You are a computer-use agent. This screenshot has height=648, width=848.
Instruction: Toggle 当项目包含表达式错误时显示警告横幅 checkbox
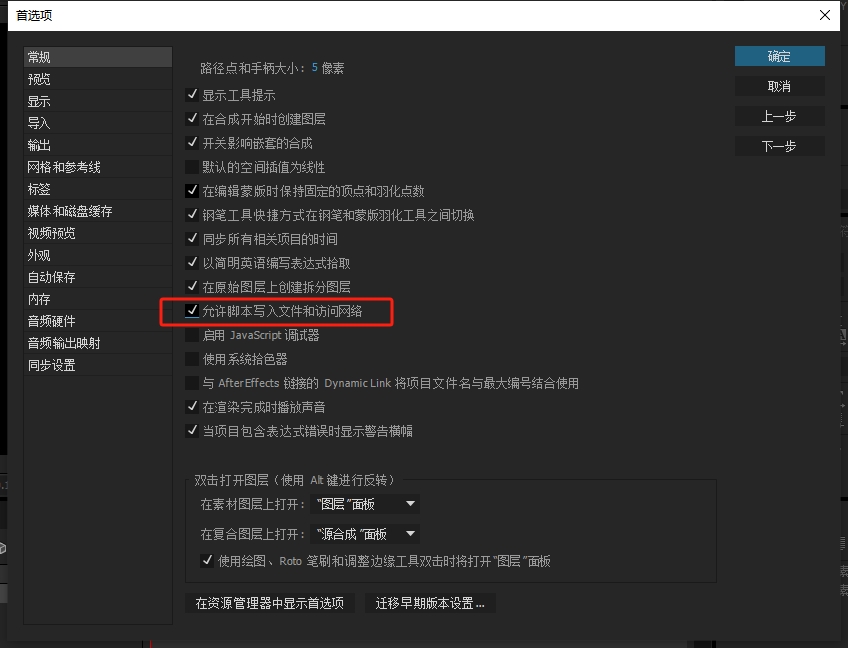192,431
